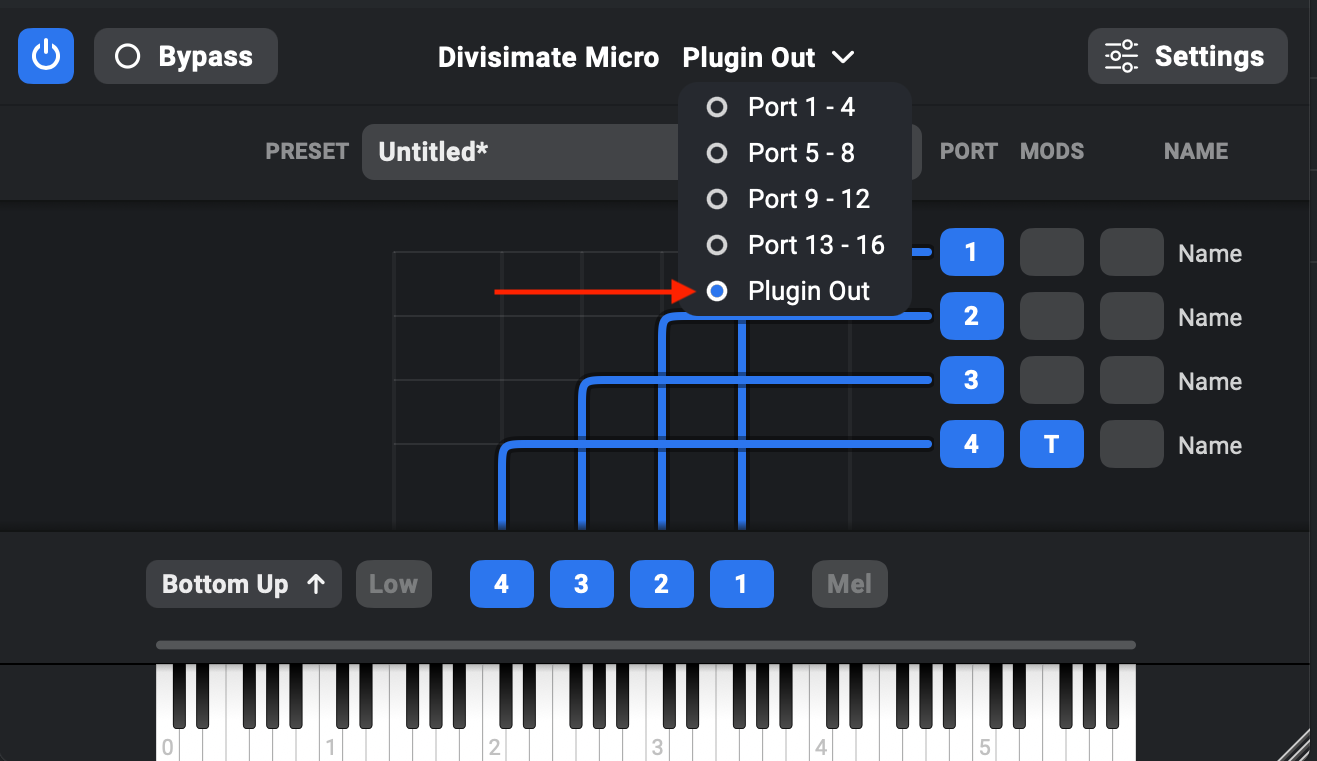Click the sliders icon in Settings
The image size is (1317, 761).
tap(1121, 56)
